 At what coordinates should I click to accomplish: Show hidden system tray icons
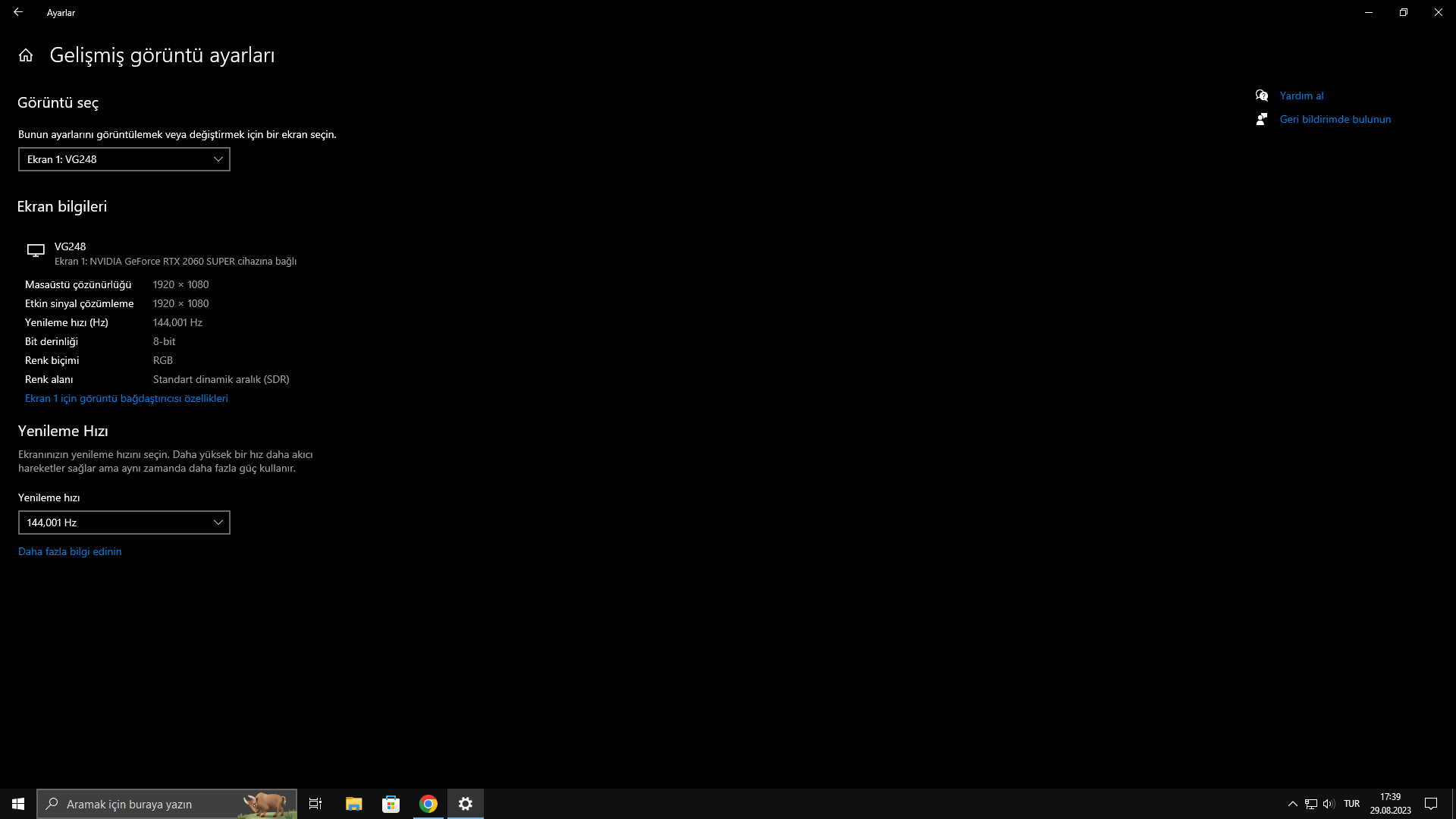click(1293, 804)
